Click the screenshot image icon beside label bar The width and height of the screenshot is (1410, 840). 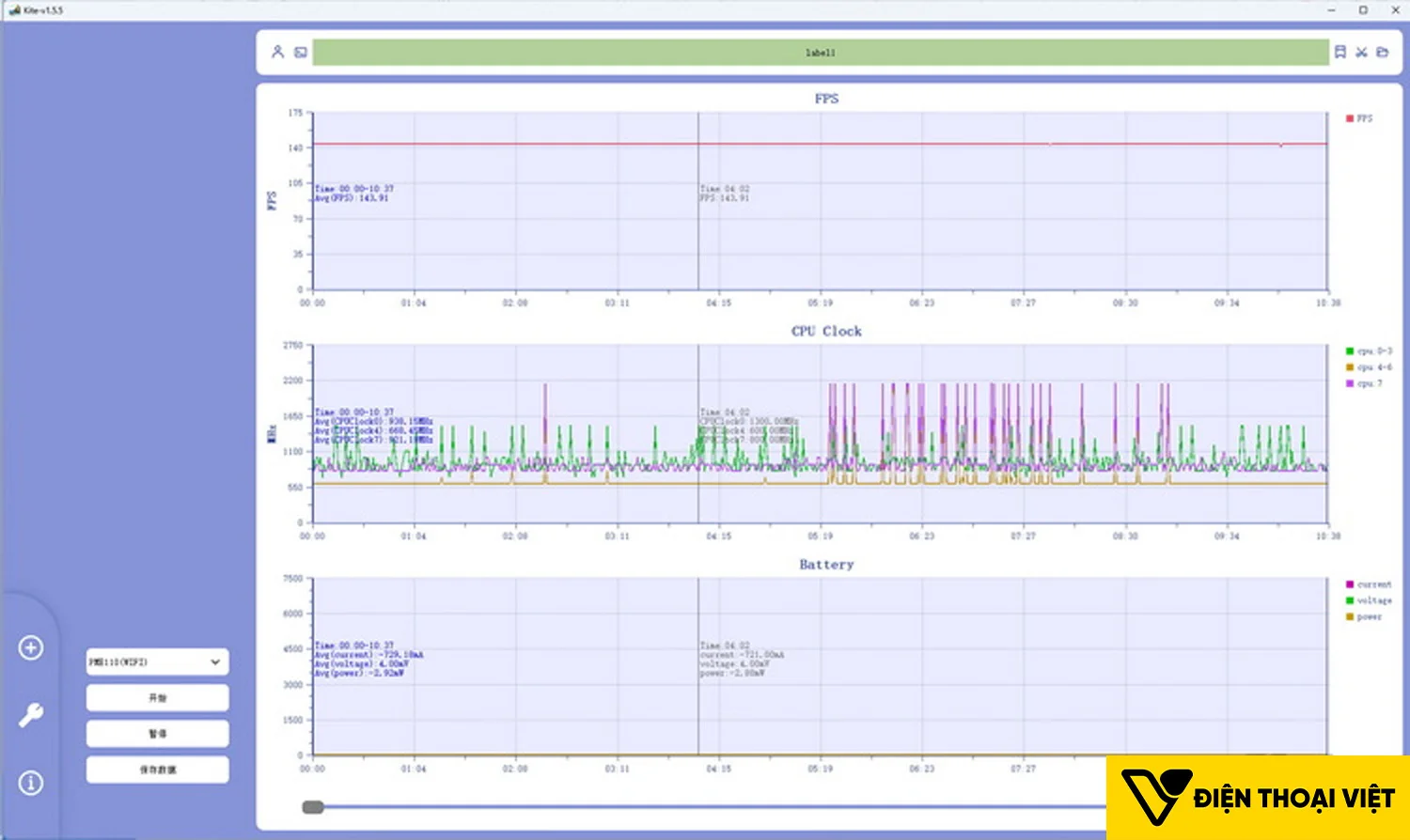301,53
